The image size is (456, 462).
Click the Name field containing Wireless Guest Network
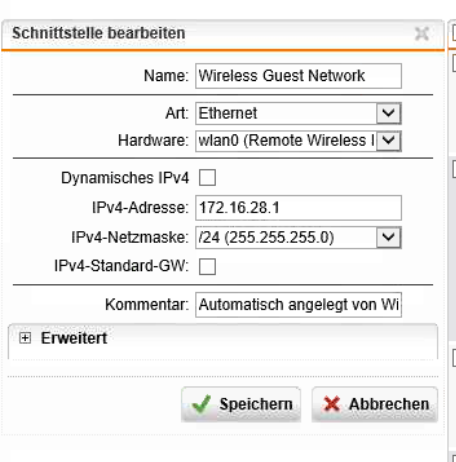298,76
